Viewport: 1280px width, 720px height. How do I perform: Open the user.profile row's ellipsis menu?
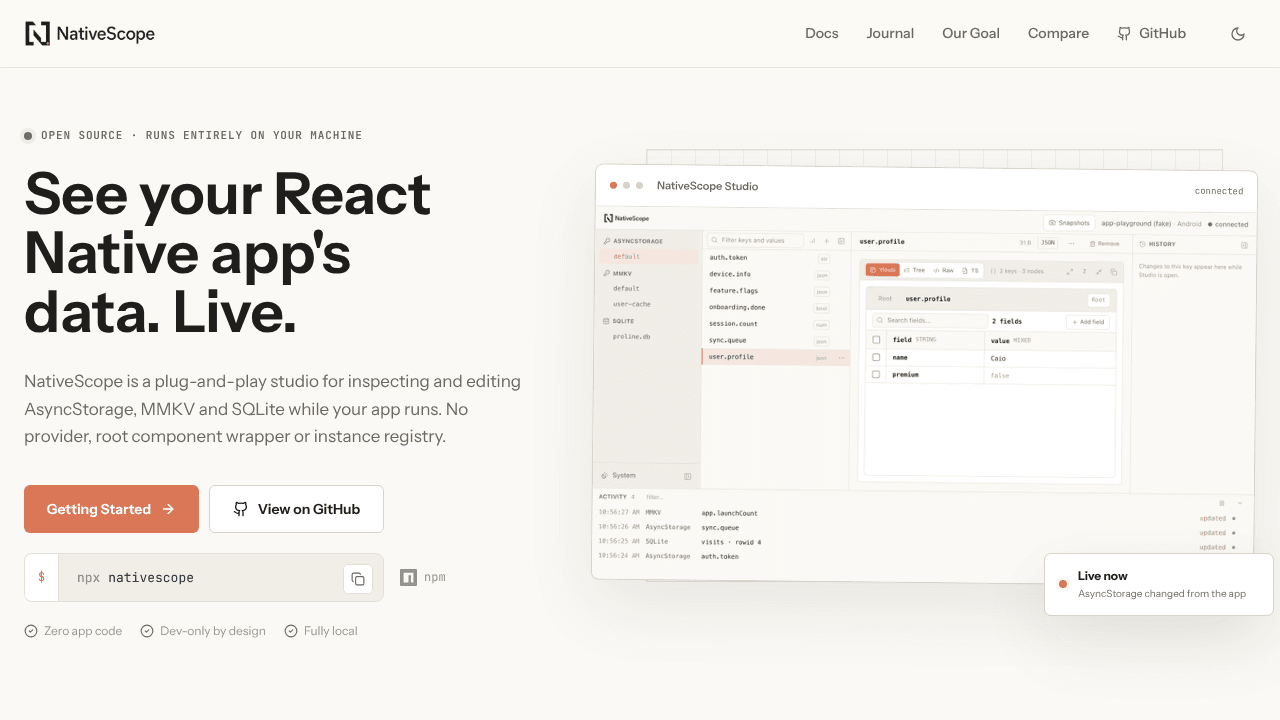coord(841,358)
